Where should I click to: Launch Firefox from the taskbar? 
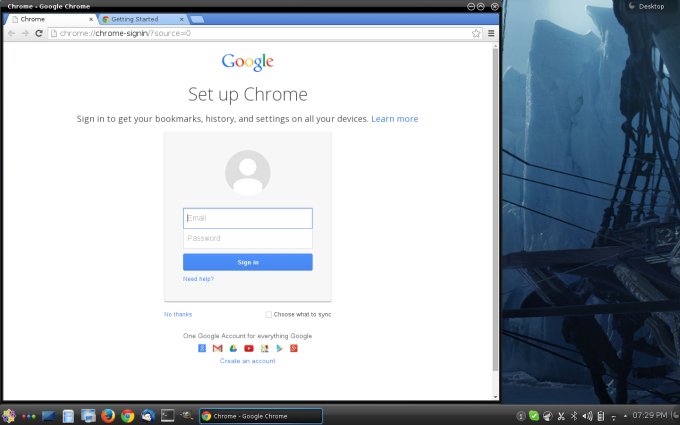pos(108,416)
